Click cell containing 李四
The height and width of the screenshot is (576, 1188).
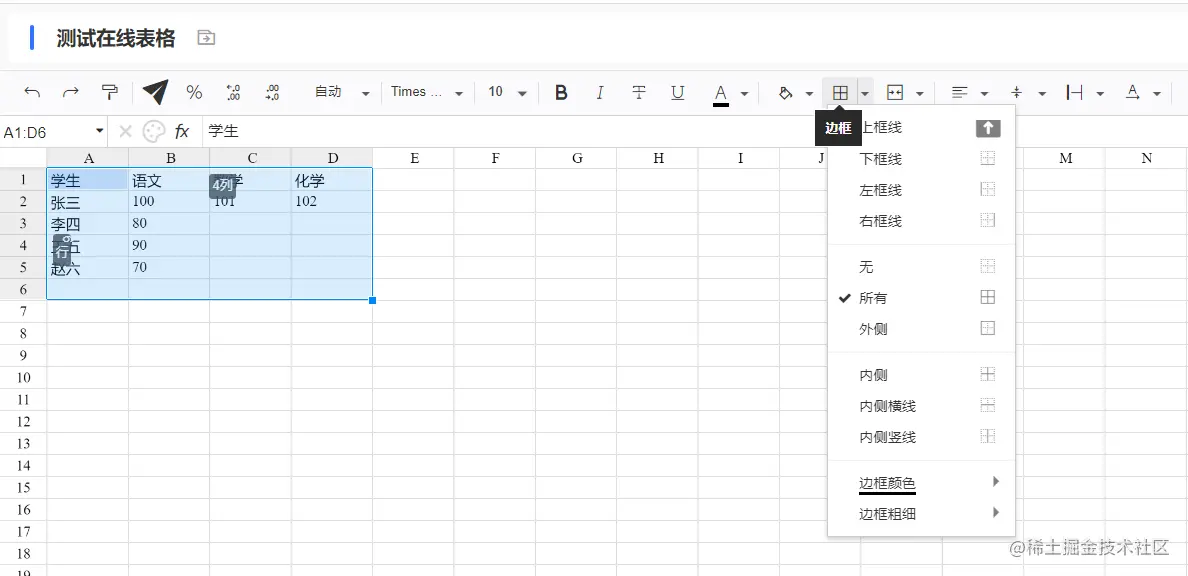(x=87, y=224)
